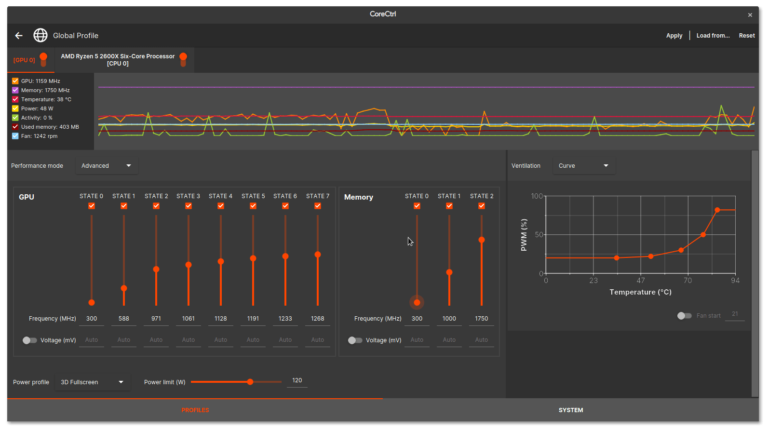Toggle the orange GPU frequency legend box
The image size is (768, 431).
click(x=15, y=80)
